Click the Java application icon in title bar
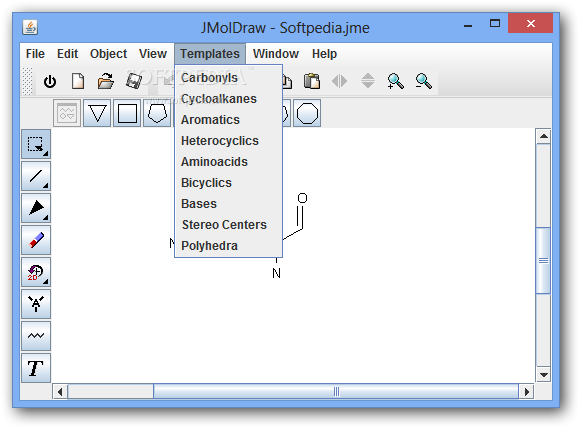The image size is (580, 428). (30, 27)
